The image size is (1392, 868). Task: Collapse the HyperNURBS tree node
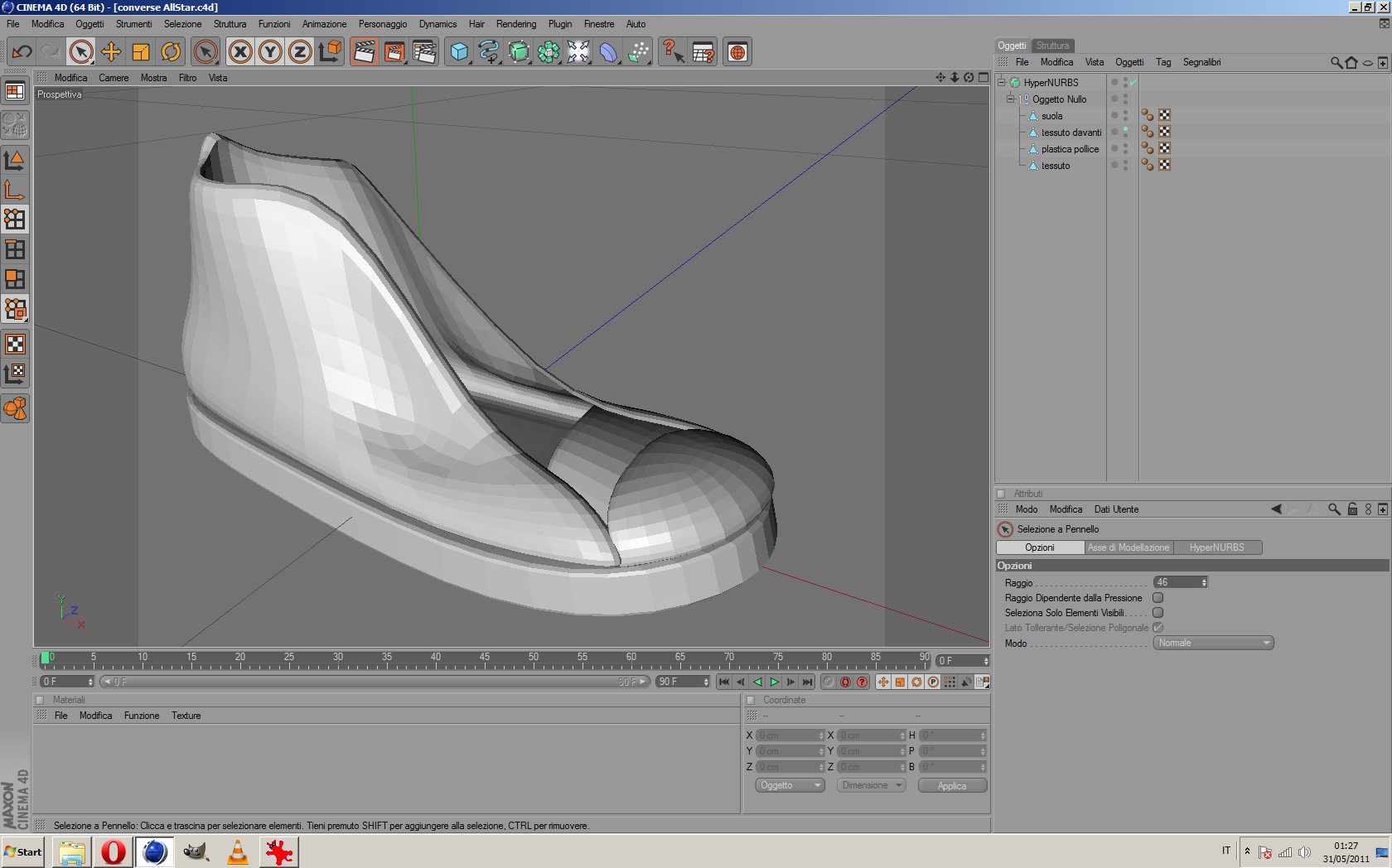click(x=1002, y=82)
